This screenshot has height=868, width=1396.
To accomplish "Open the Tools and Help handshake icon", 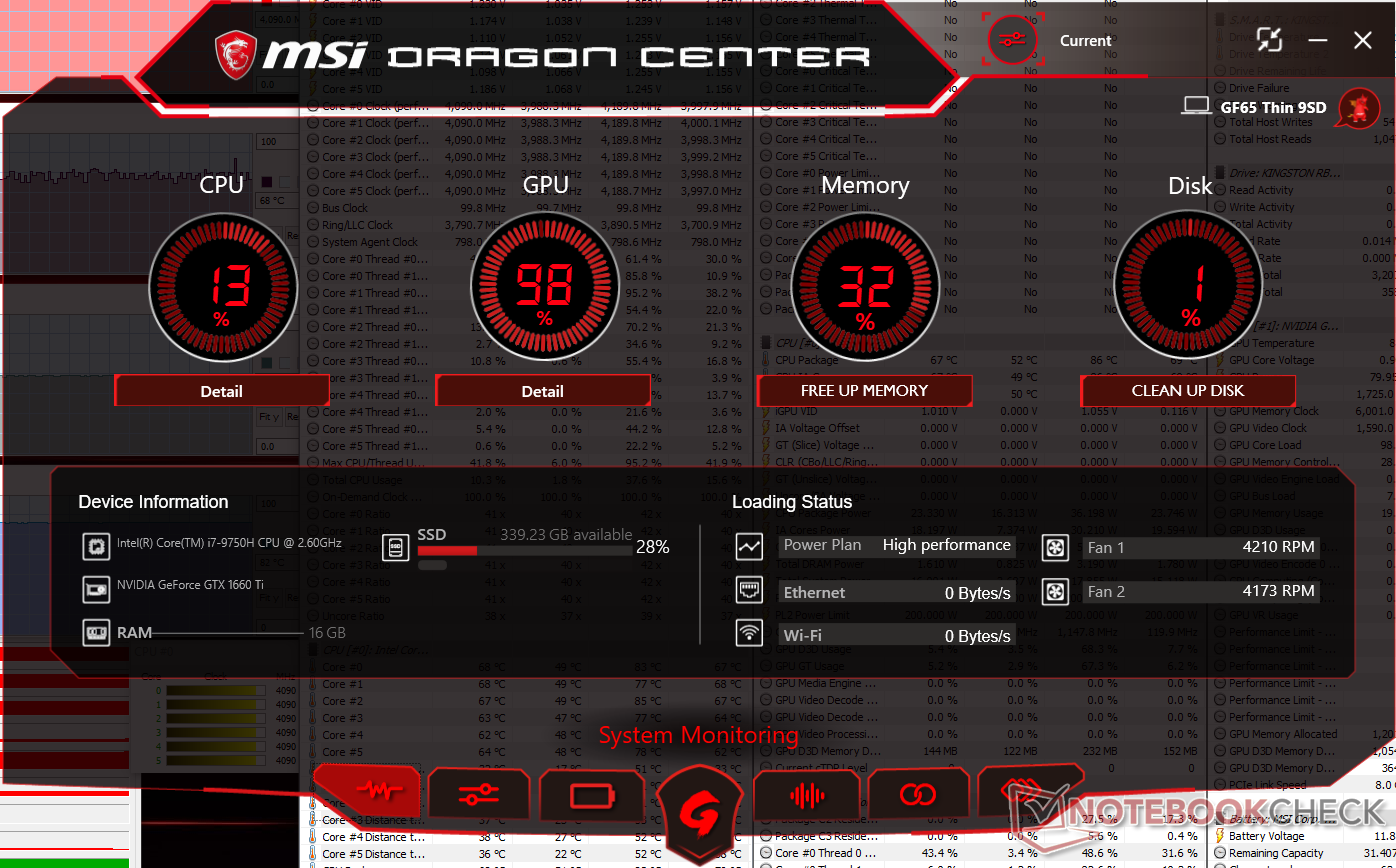I will (x=1030, y=792).
